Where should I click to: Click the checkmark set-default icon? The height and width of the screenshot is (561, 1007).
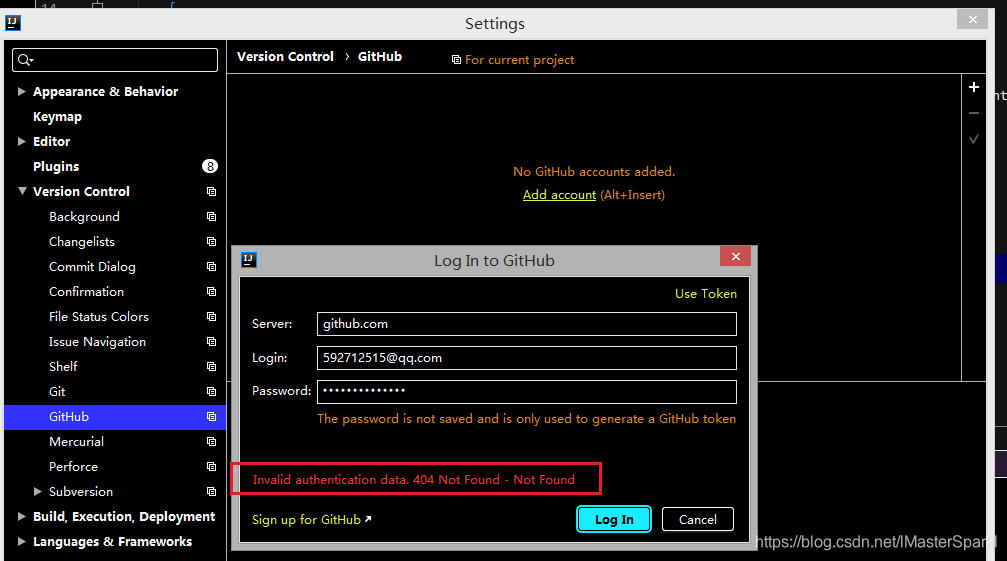974,139
